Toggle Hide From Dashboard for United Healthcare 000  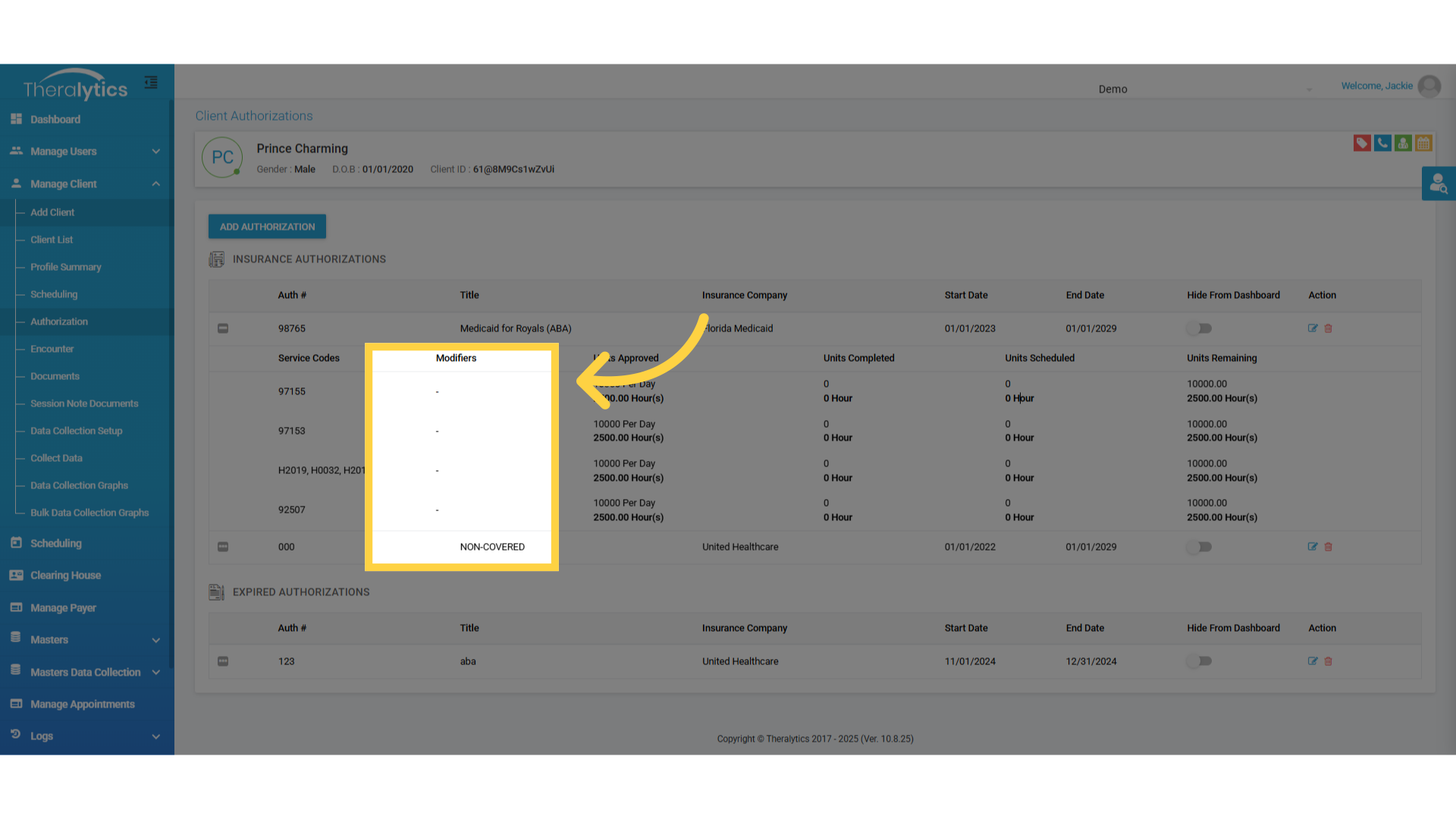coord(1200,547)
